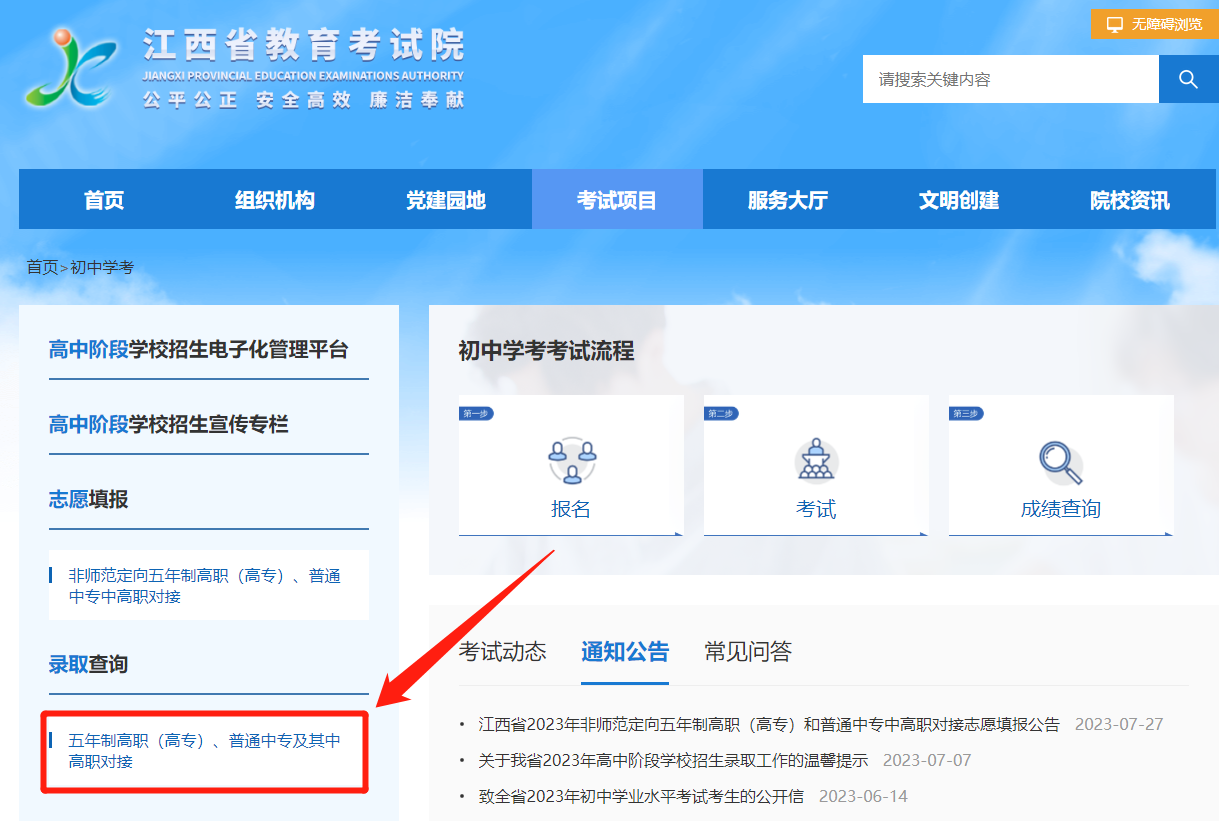Open 五年制高职（高专）、普通中专及其中高职对接 link
This screenshot has height=821, width=1219.
pyautogui.click(x=205, y=751)
